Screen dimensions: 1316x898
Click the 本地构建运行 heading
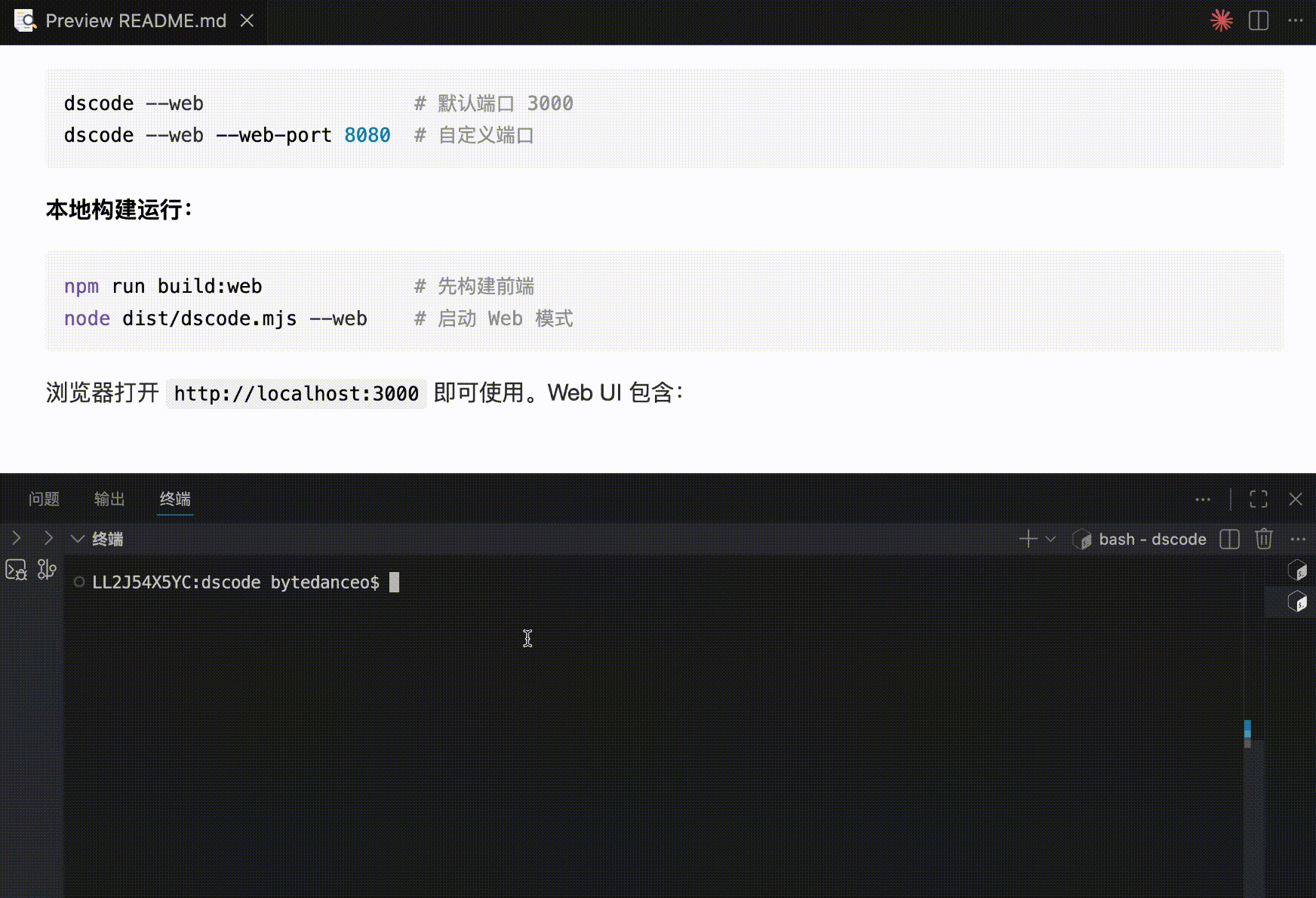pos(119,209)
